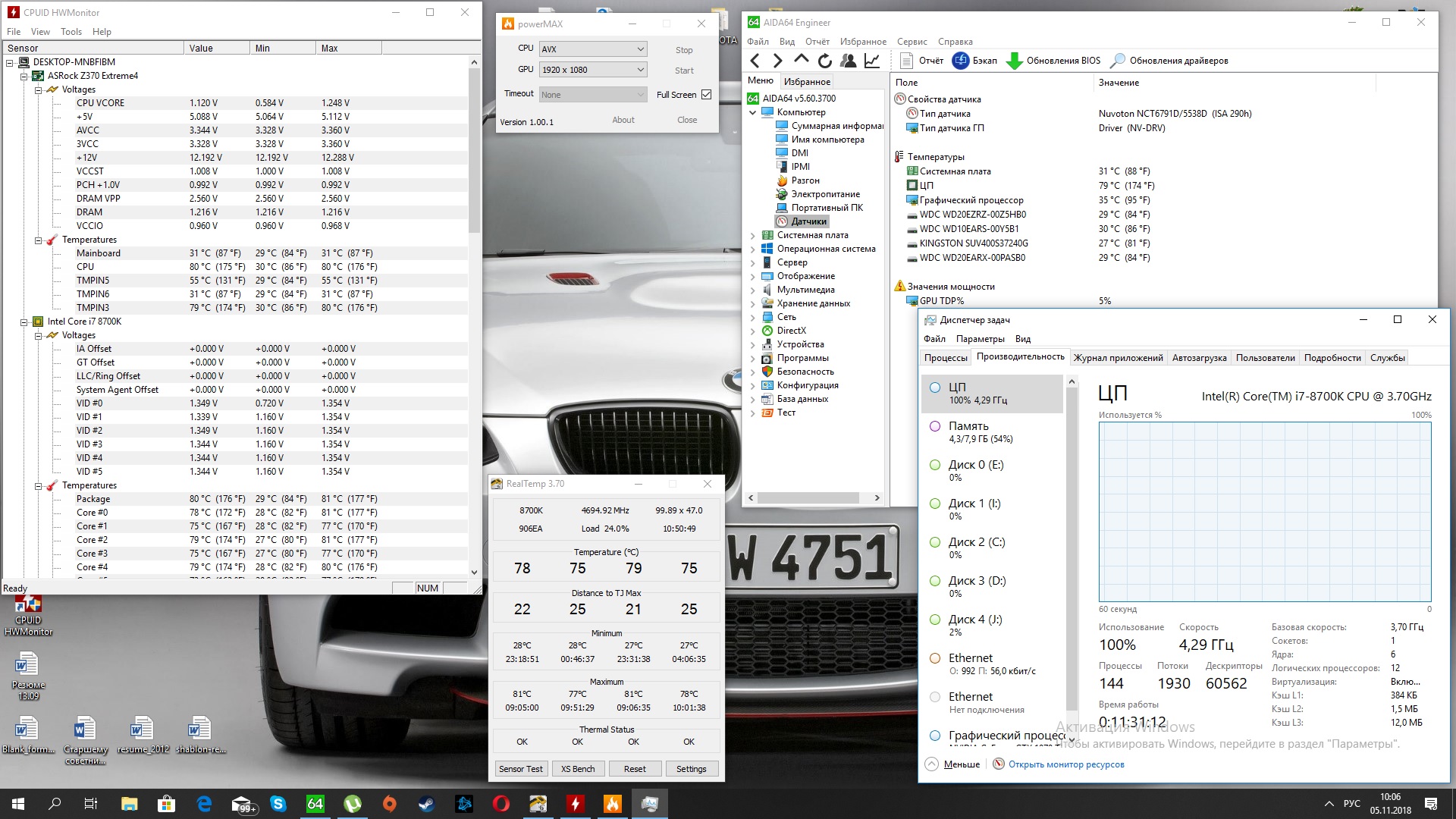Select Память in performance list
This screenshot has width=1456, height=819.
(x=968, y=426)
